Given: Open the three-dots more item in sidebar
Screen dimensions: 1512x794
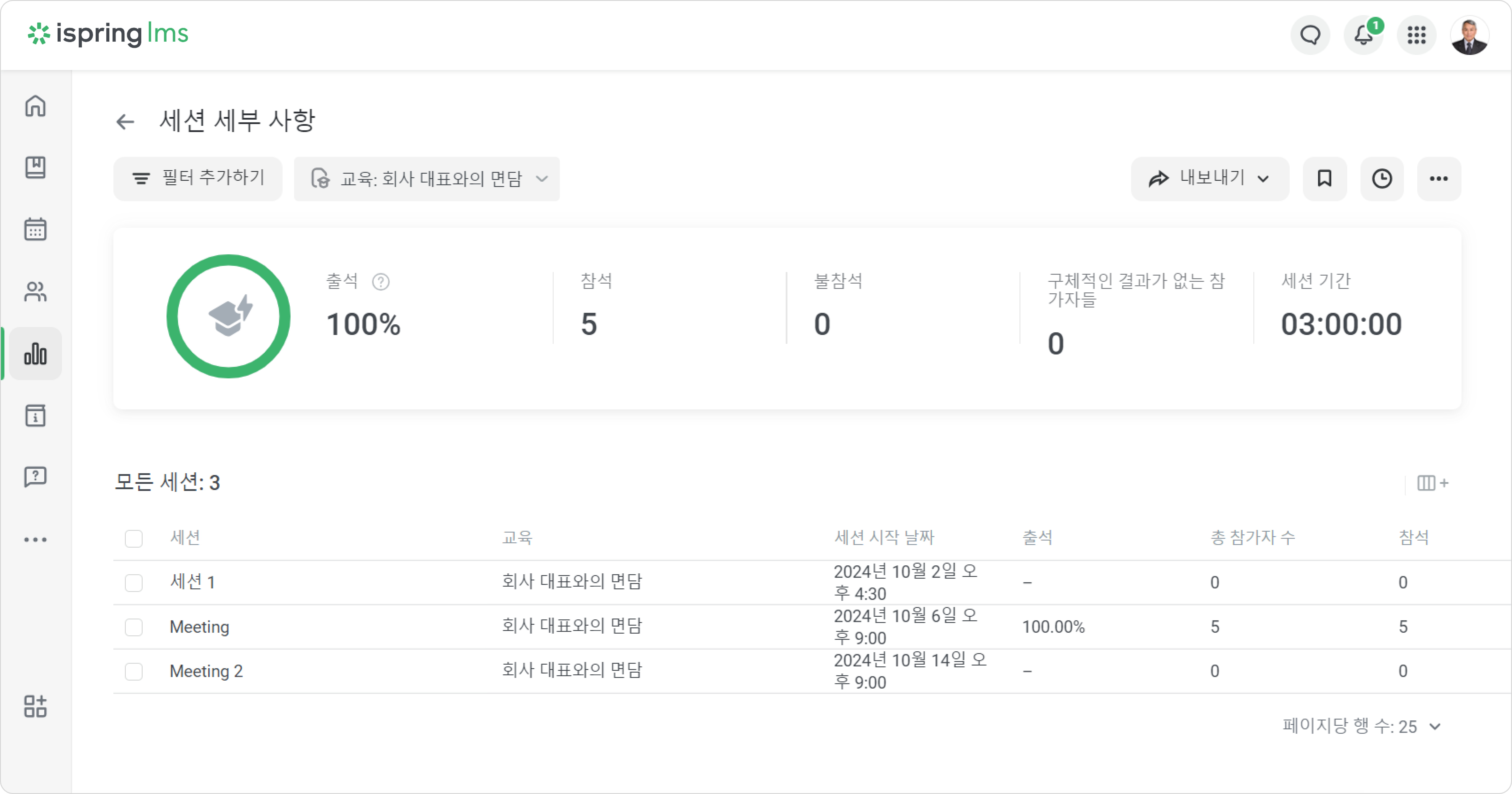Looking at the screenshot, I should point(35,539).
